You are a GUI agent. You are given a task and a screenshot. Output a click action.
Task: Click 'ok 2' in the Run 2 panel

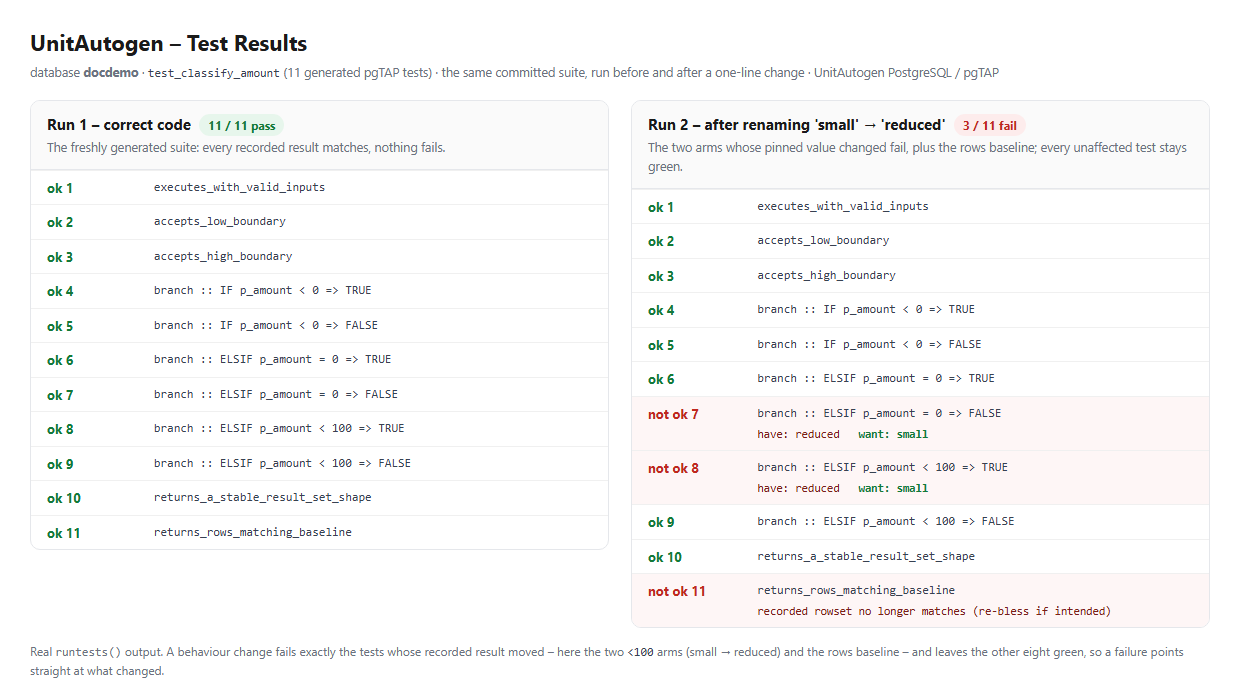point(661,241)
